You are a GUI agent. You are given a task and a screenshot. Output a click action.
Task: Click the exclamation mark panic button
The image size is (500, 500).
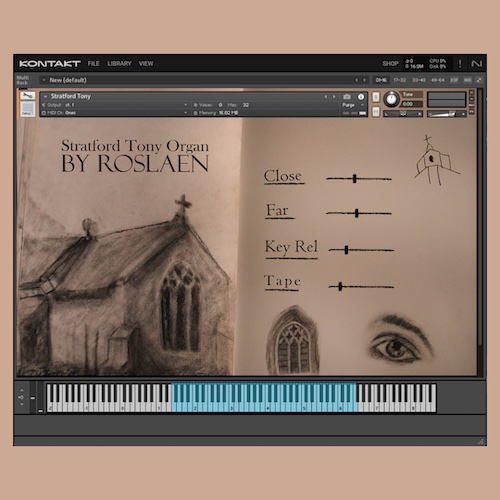point(460,64)
